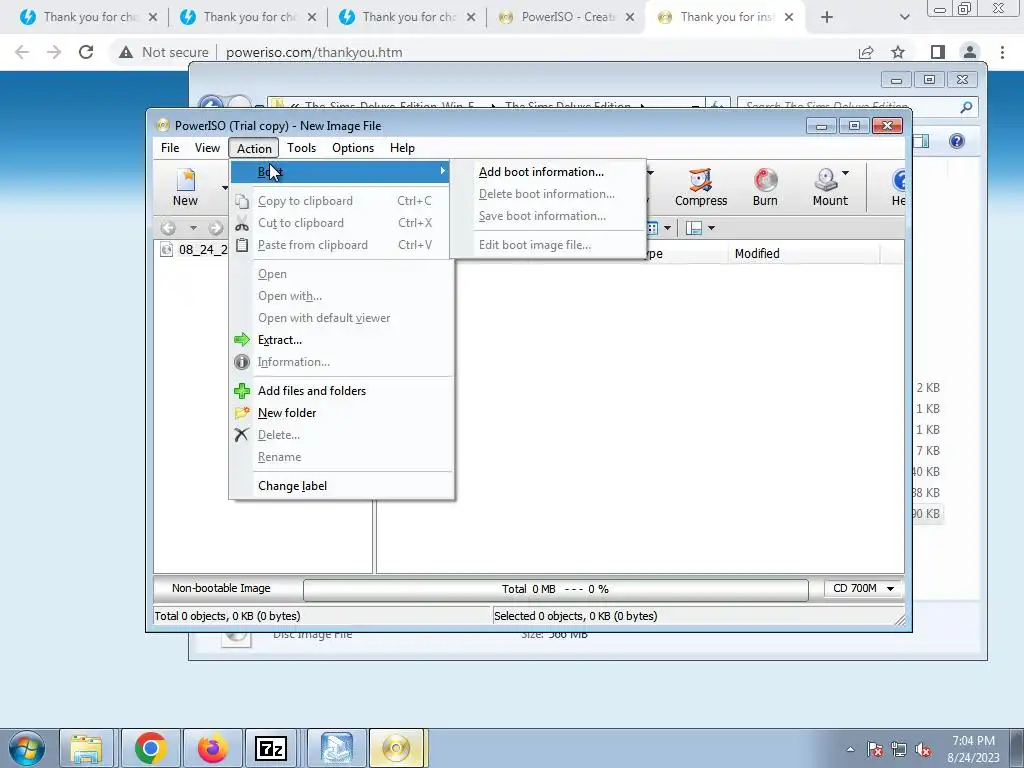This screenshot has width=1024, height=768.
Task: Click the PowerISO taskbar icon
Action: 396,748
